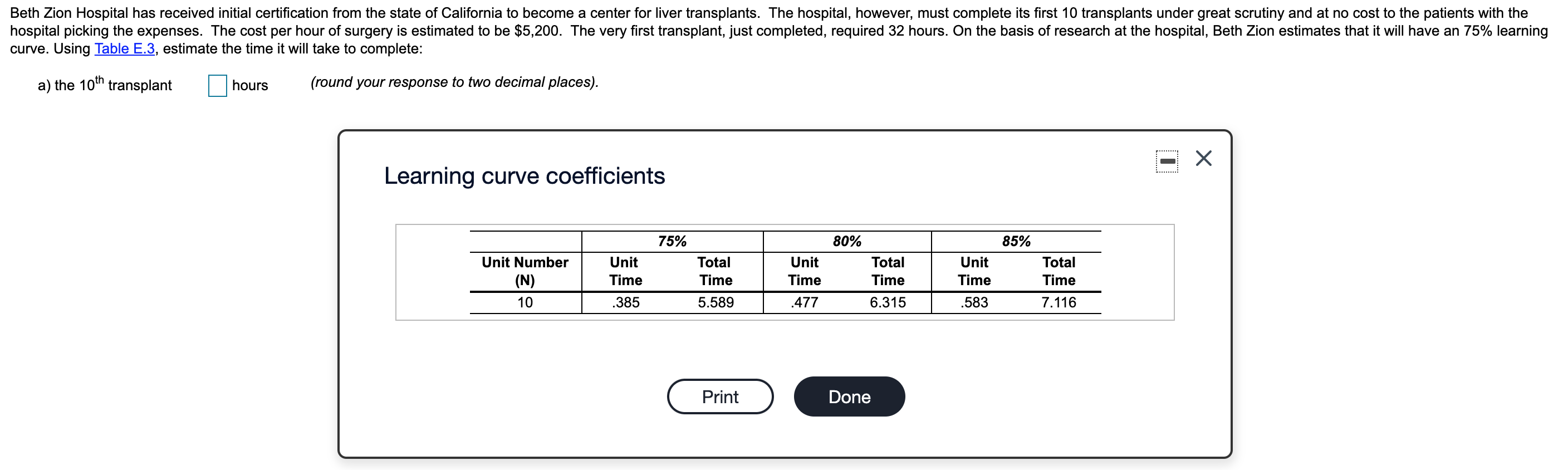Click the 7.116 total time value

(x=1059, y=302)
